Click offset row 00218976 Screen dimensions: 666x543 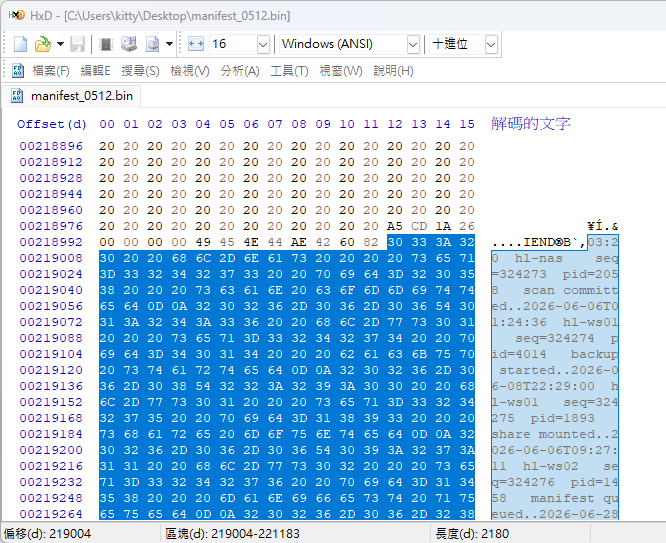click(x=51, y=226)
